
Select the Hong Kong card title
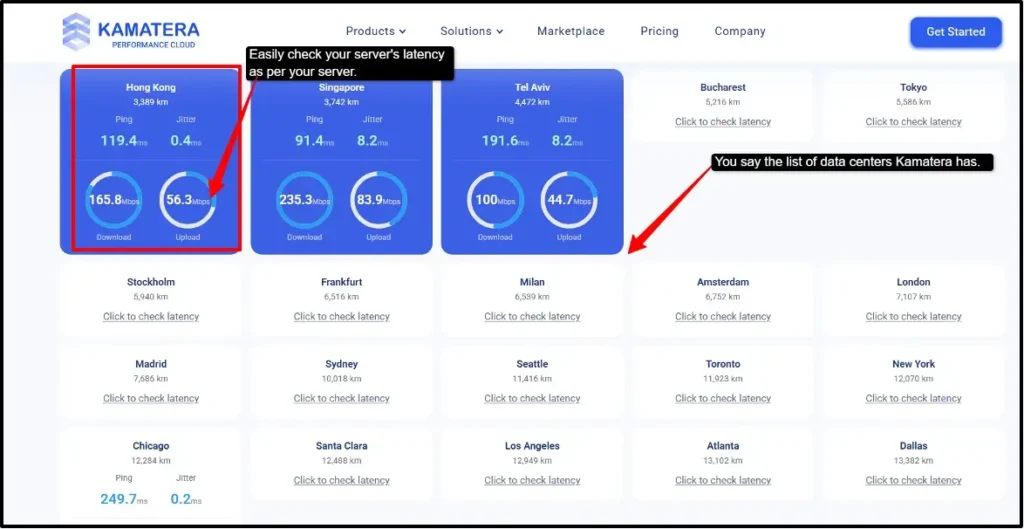coord(151,87)
